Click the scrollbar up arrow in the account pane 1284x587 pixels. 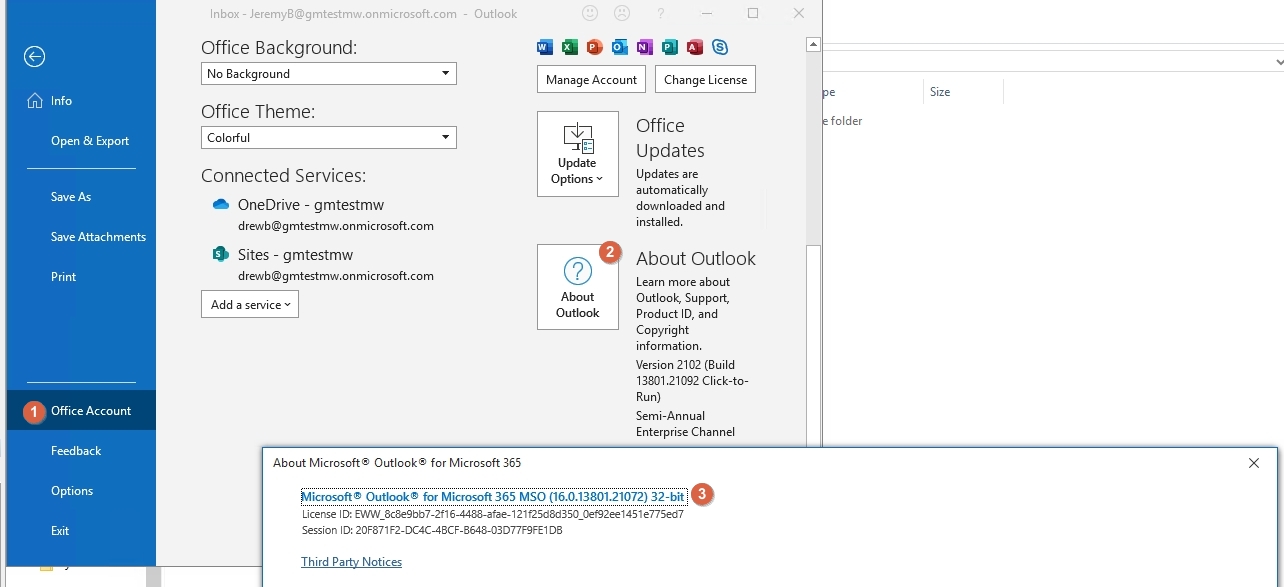[x=814, y=45]
